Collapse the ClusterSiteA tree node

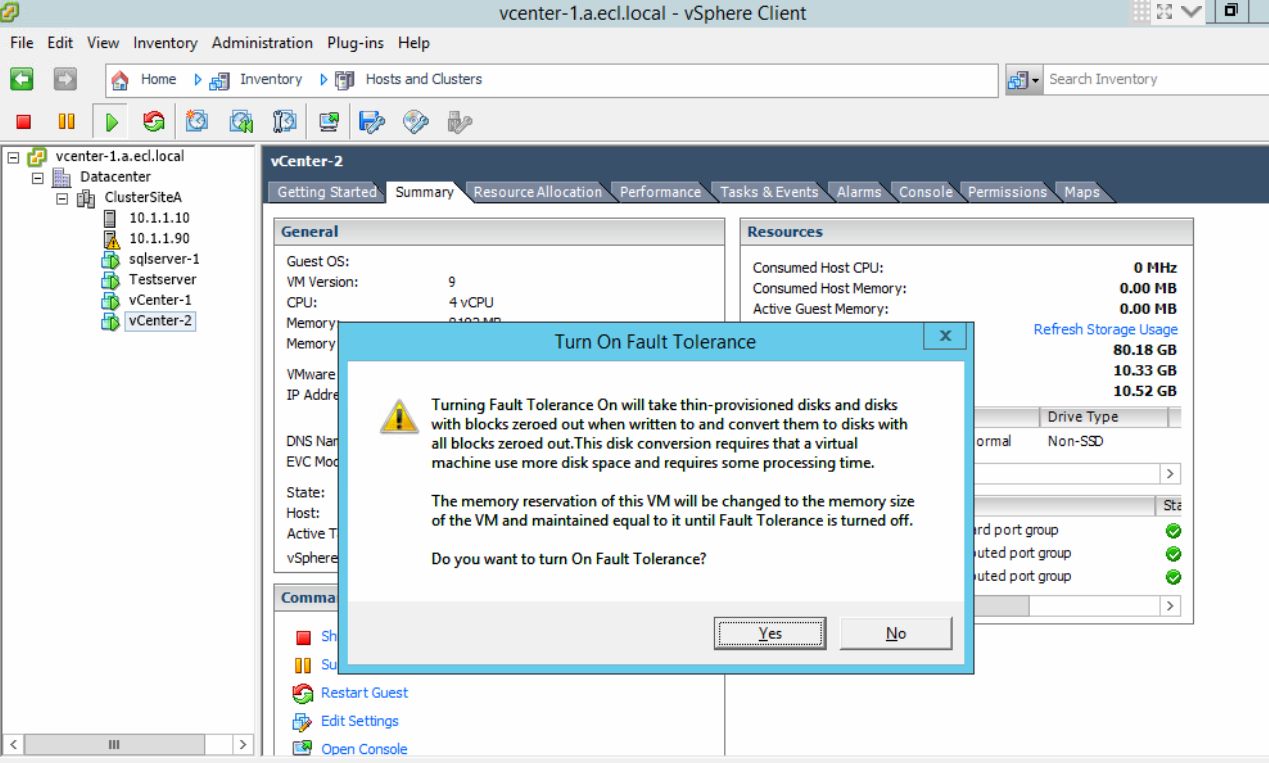click(62, 199)
